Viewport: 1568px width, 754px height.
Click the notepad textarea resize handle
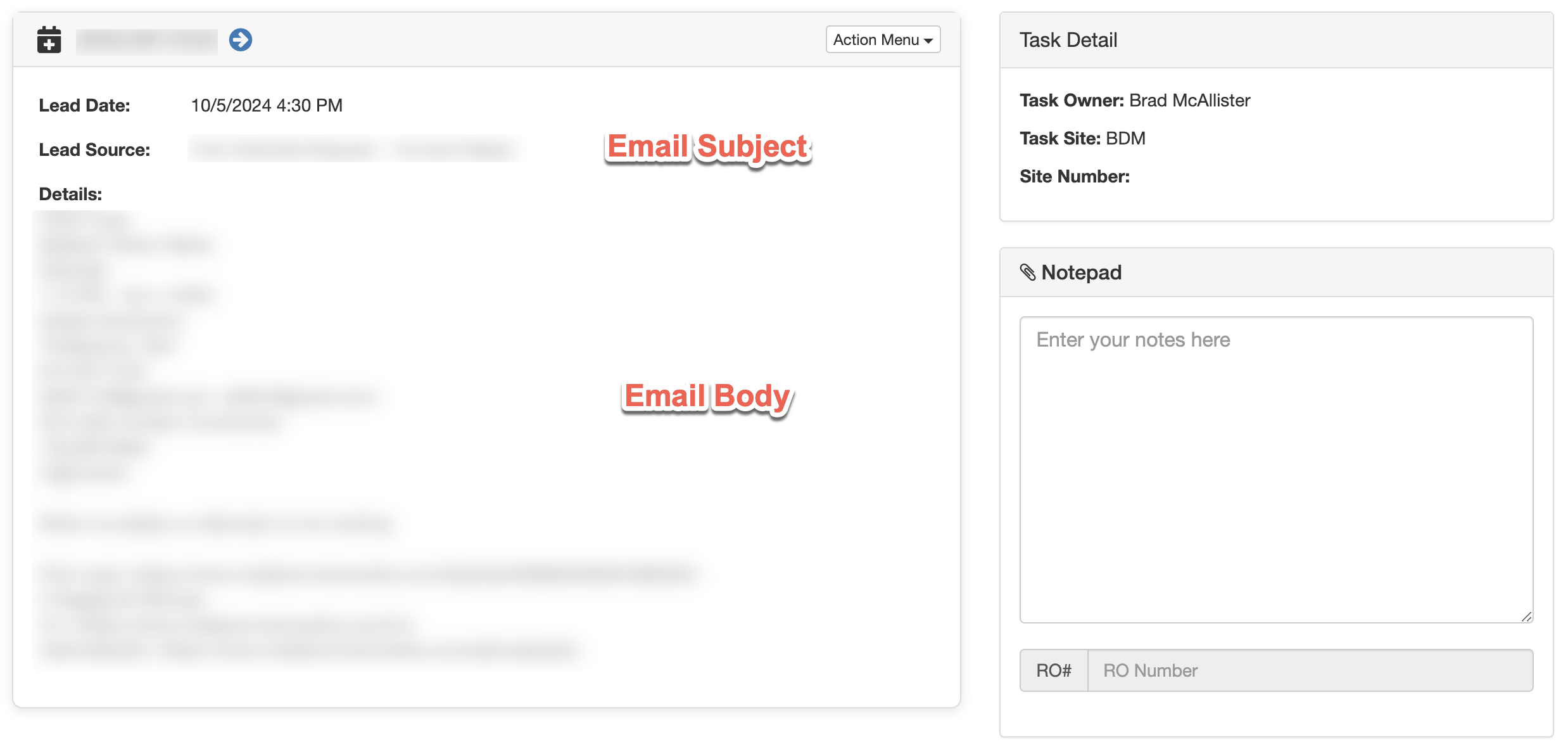tap(1526, 617)
